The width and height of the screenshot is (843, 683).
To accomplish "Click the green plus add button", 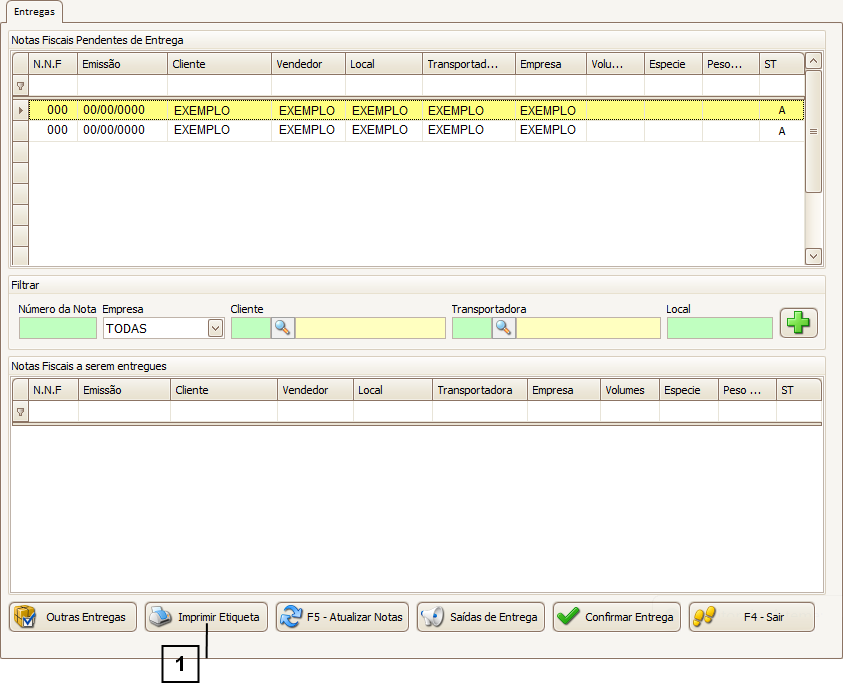I will 798,324.
